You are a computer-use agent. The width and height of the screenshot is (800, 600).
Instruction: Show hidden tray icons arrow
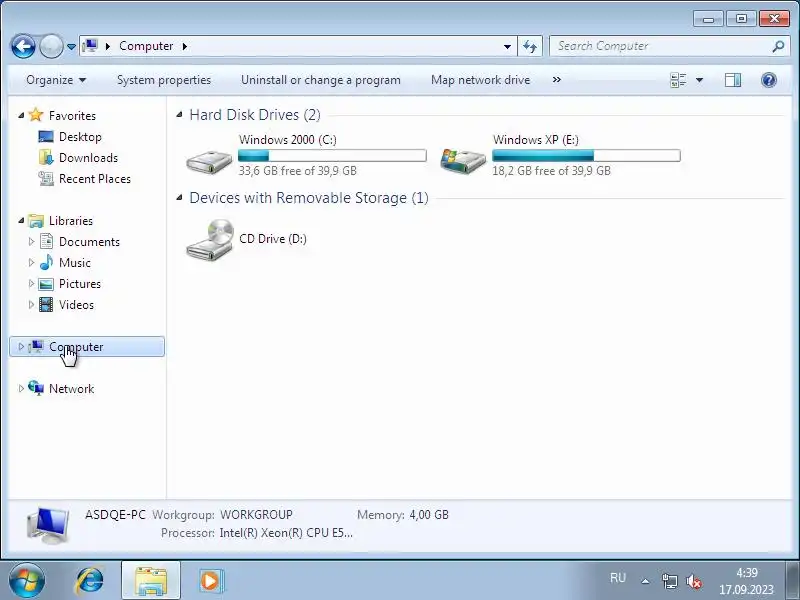point(645,581)
